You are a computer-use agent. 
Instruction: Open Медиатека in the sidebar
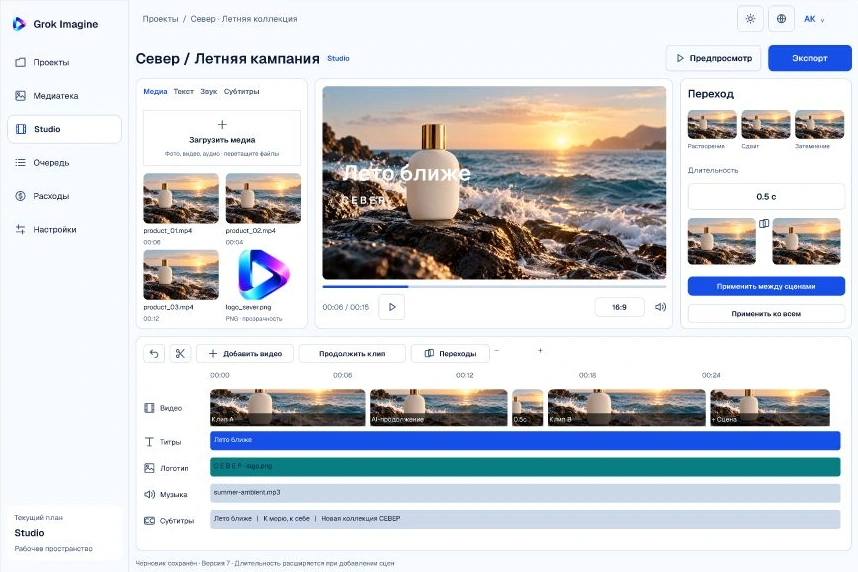(64, 96)
